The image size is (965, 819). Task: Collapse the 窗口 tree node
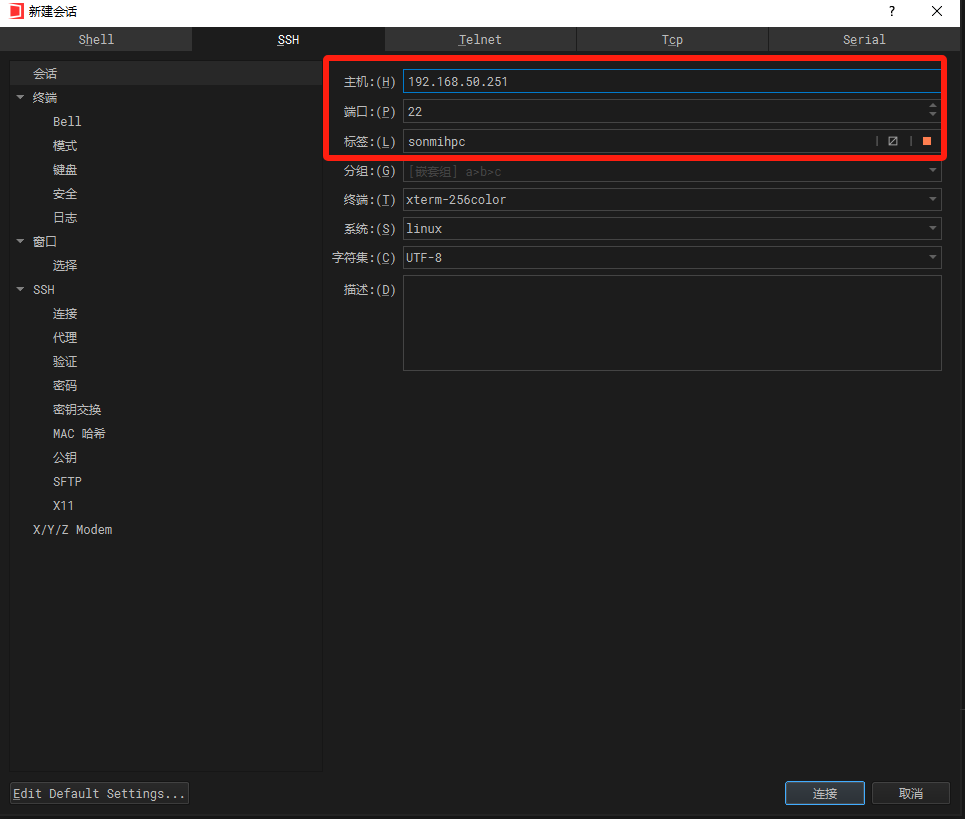pos(20,241)
